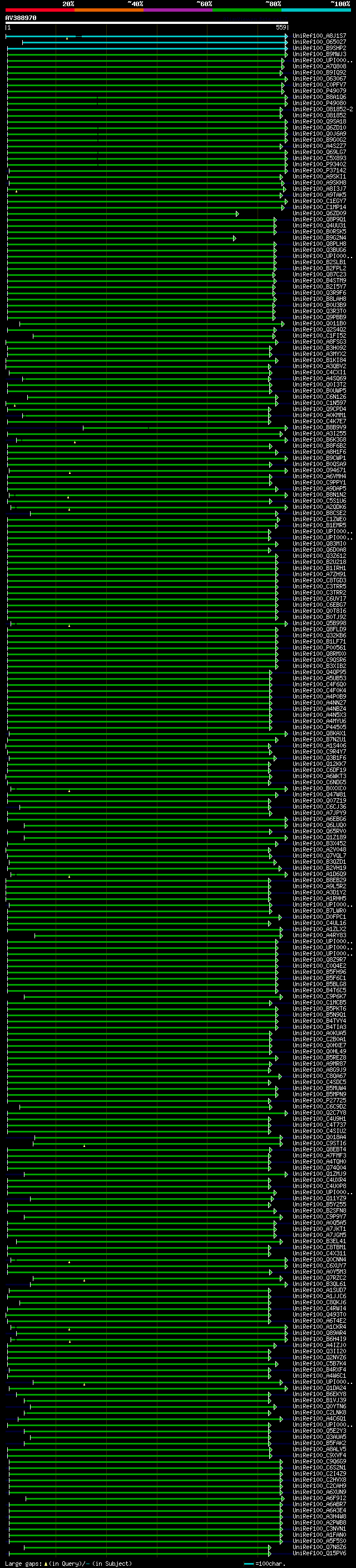Click label UniRef100_C3TRR5

pos(319,587)
